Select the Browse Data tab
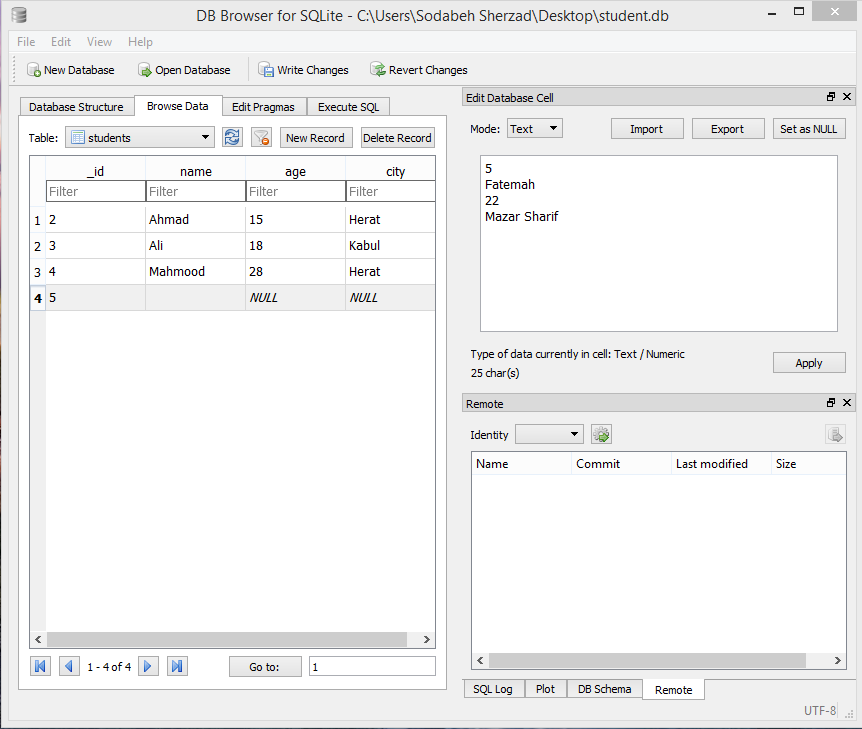The width and height of the screenshot is (862, 729). [x=178, y=106]
